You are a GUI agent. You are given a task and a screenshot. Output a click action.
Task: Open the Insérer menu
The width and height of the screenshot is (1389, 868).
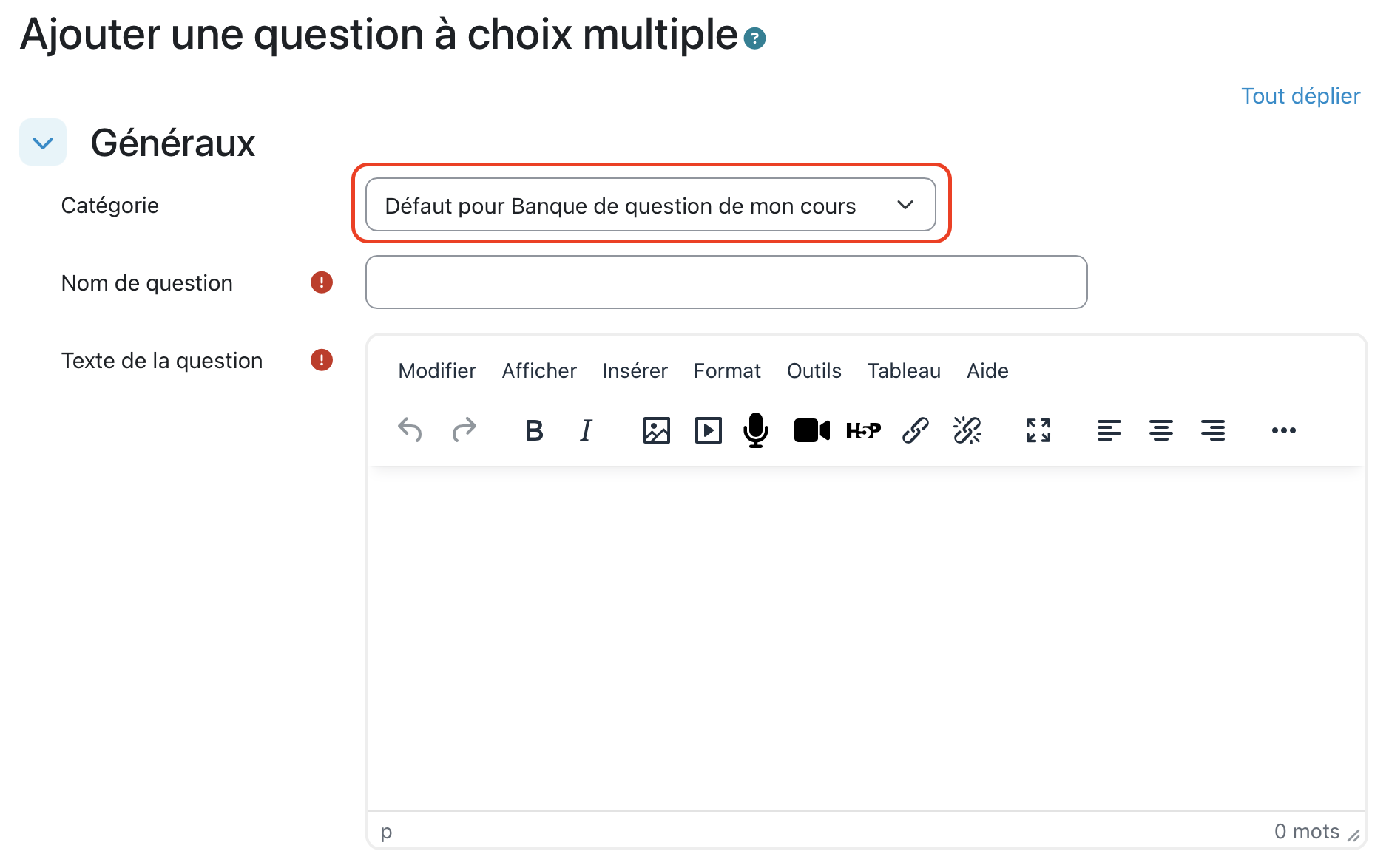pyautogui.click(x=635, y=370)
